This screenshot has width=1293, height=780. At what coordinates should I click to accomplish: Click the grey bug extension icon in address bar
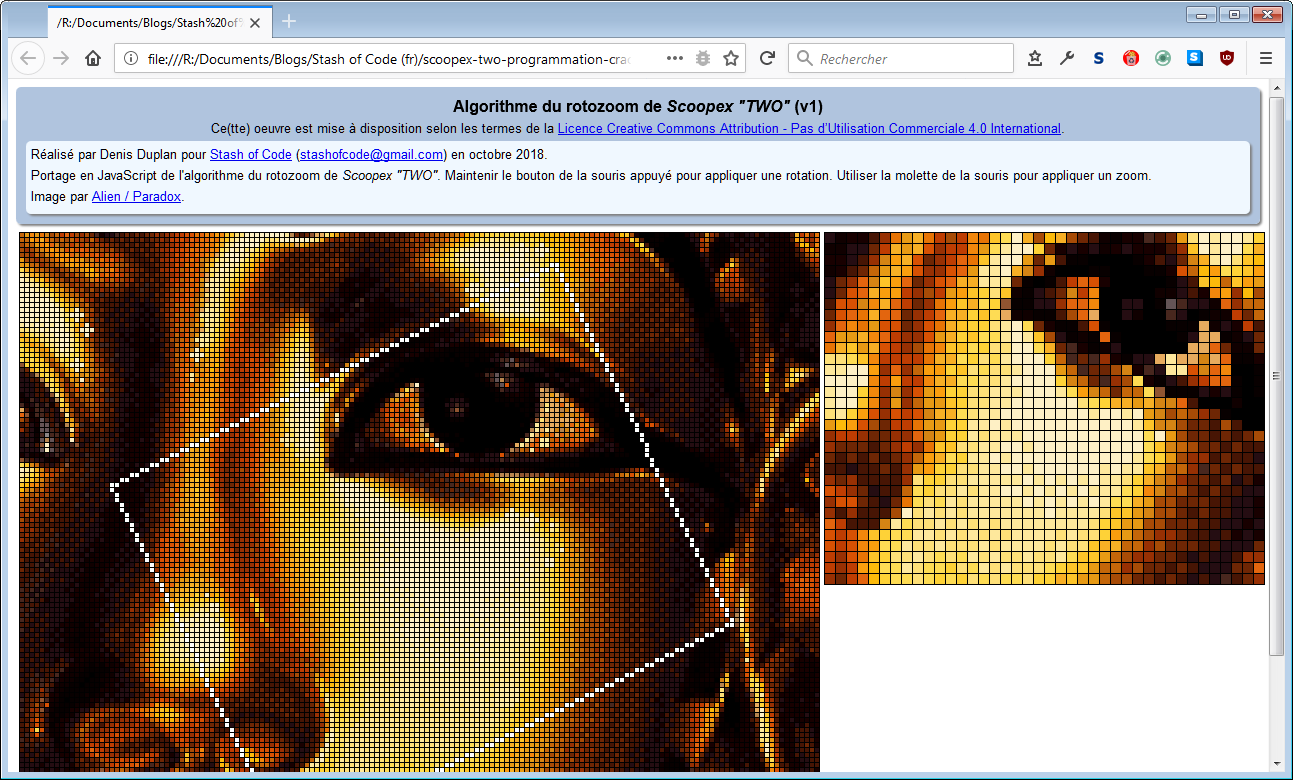coord(703,58)
